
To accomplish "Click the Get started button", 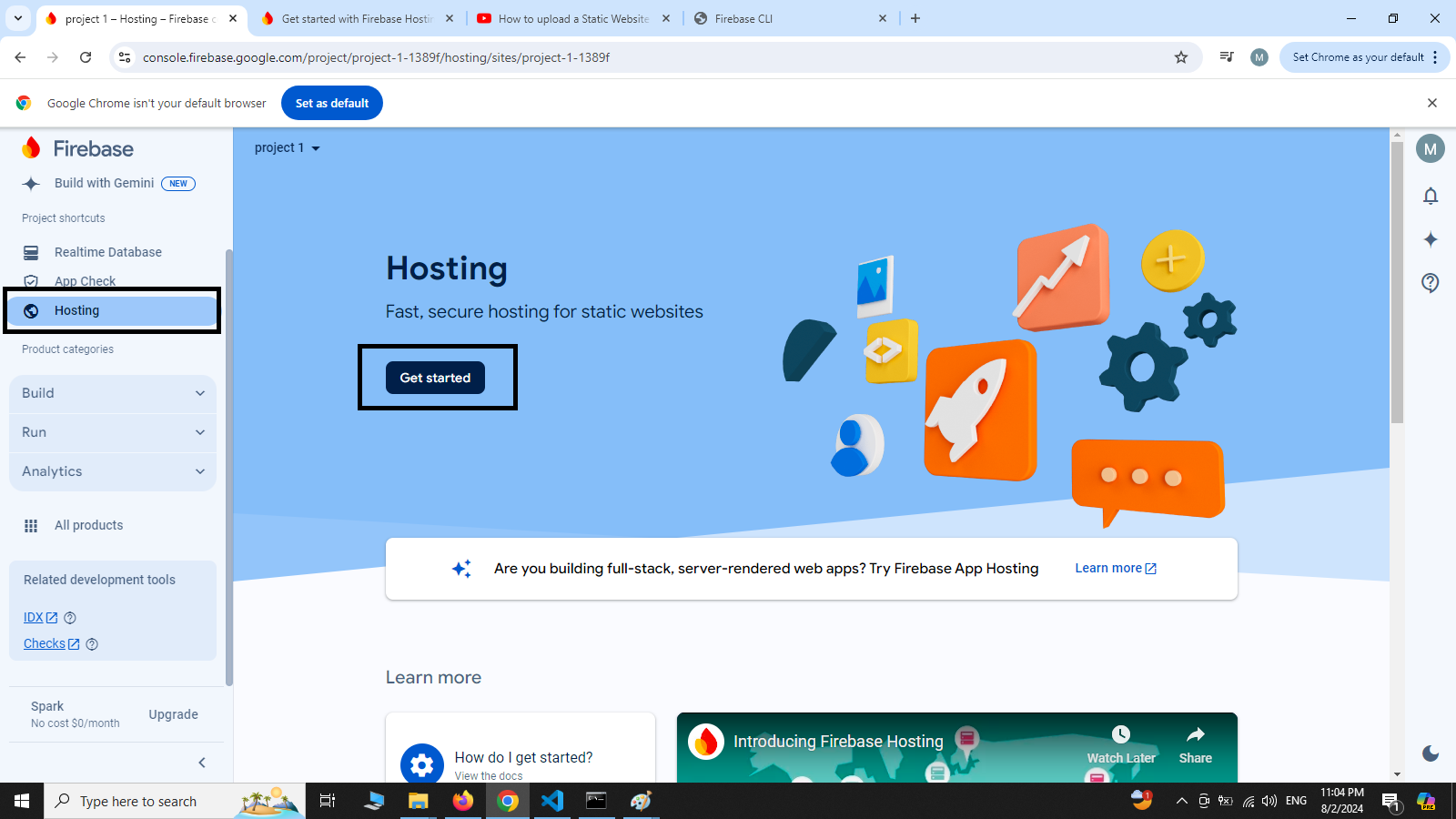I will 435,377.
